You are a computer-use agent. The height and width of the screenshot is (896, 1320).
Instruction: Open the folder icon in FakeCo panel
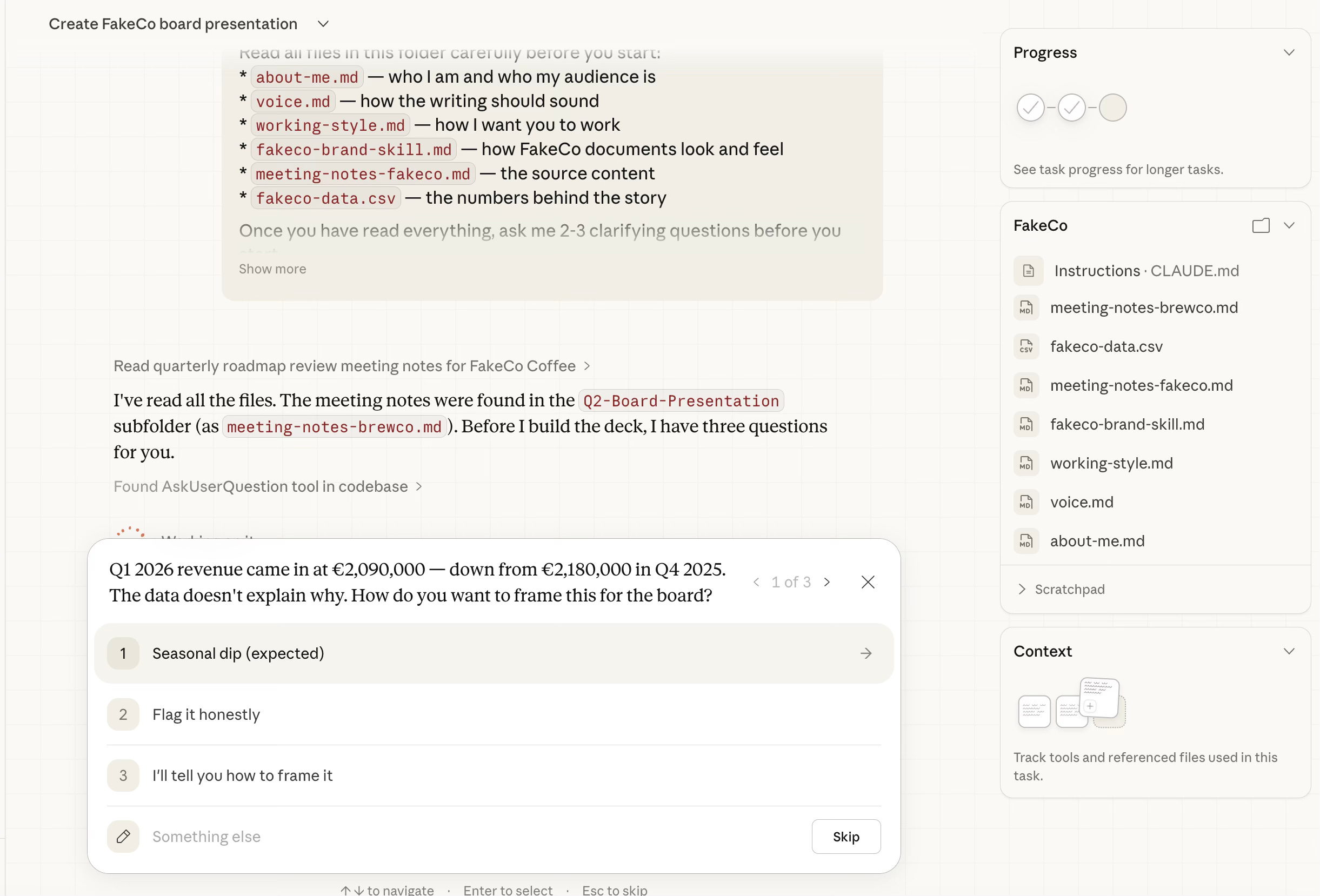coord(1261,225)
